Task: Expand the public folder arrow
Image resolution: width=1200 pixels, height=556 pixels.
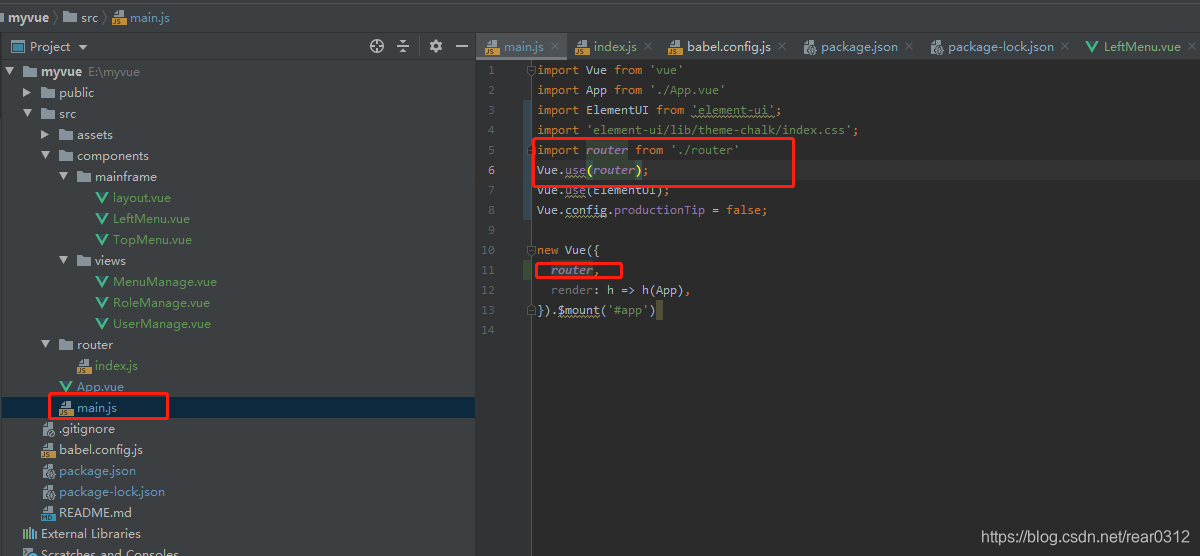Action: point(28,92)
